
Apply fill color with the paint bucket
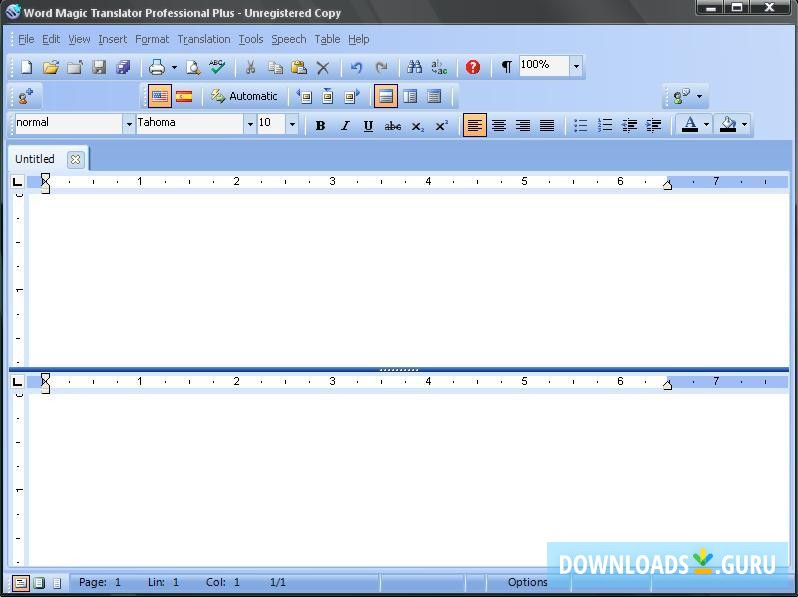click(x=728, y=125)
